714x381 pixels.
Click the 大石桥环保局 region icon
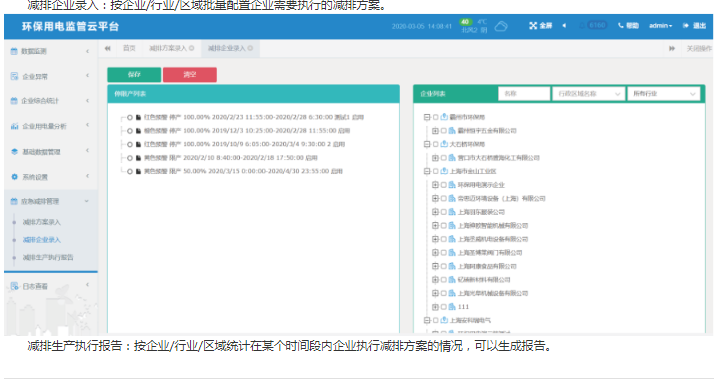[444, 144]
